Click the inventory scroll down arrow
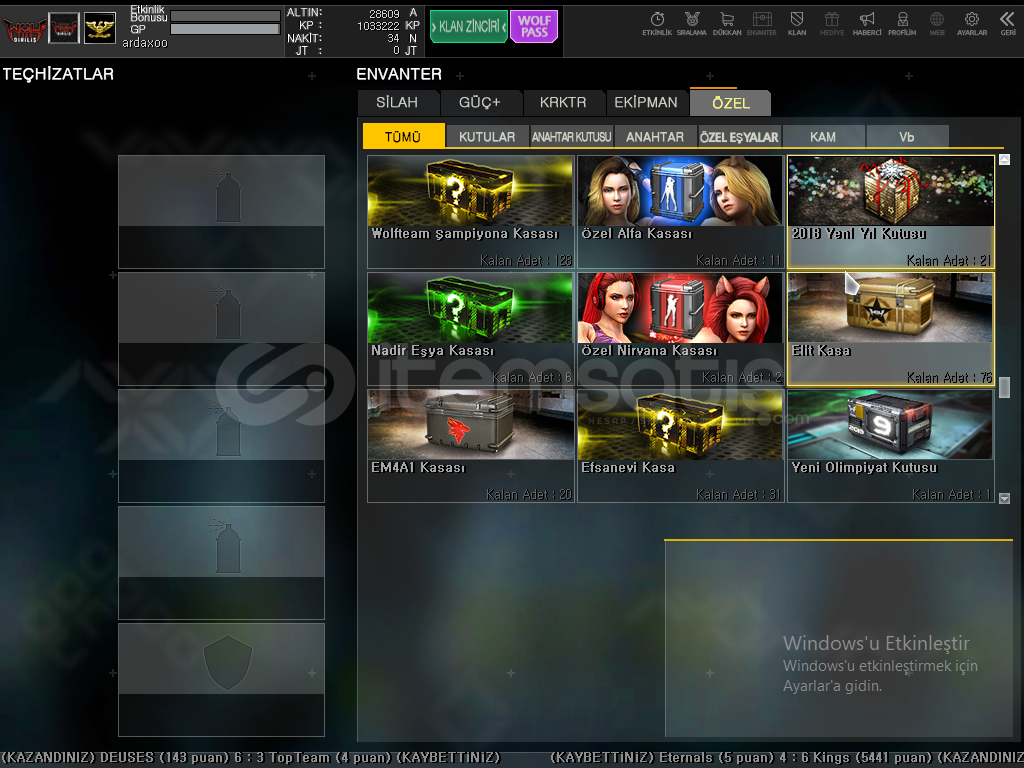This screenshot has height=768, width=1024. pos(1004,498)
